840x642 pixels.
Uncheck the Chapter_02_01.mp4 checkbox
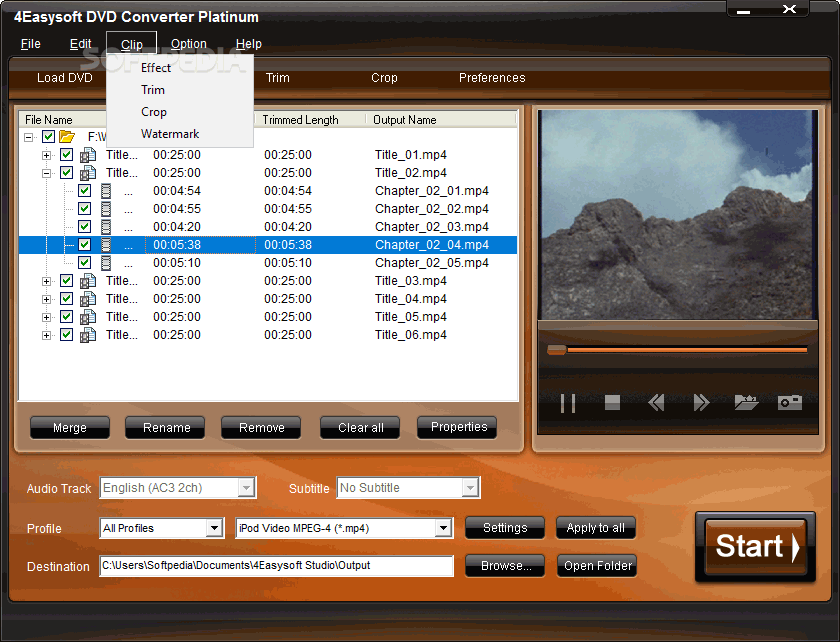(84, 191)
